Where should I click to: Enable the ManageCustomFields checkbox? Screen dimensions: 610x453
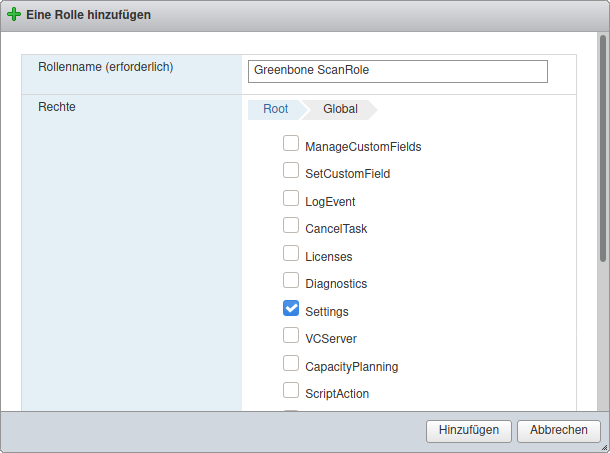tap(291, 144)
